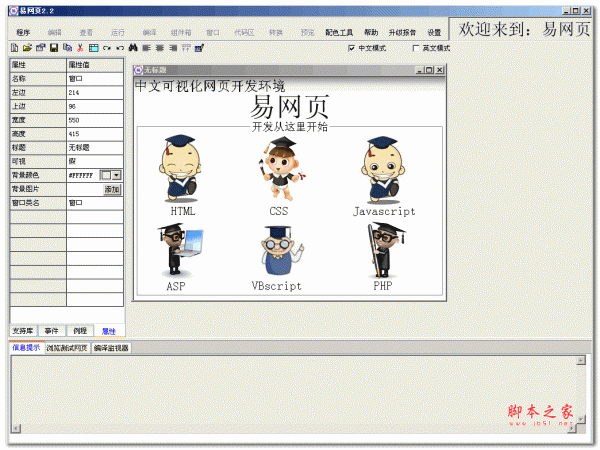
Task: Expand the background color dropdown arrow
Action: pos(117,174)
